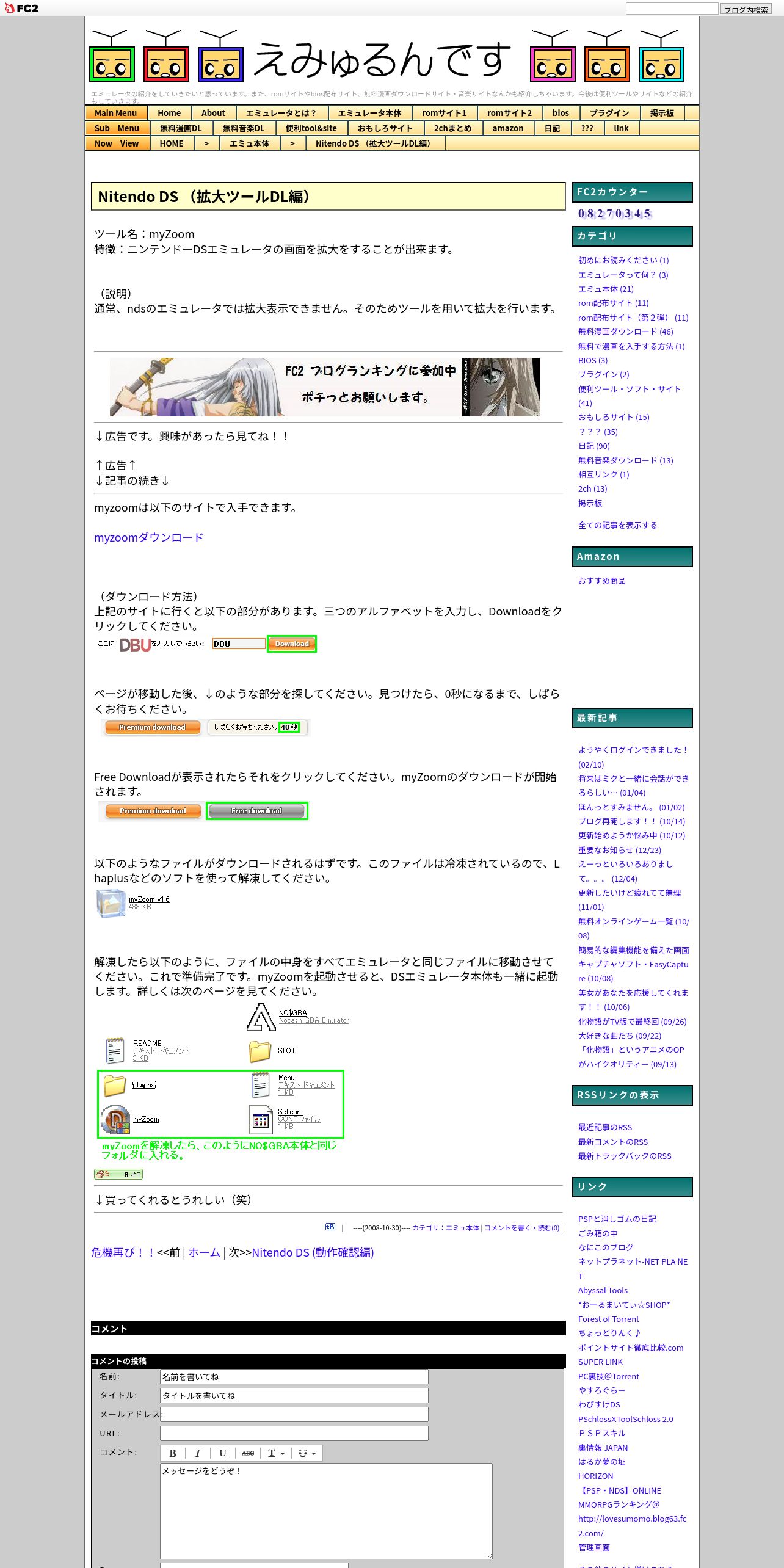784x1568 pixels.
Task: Open エミュレータとは？ menu item
Action: (281, 113)
